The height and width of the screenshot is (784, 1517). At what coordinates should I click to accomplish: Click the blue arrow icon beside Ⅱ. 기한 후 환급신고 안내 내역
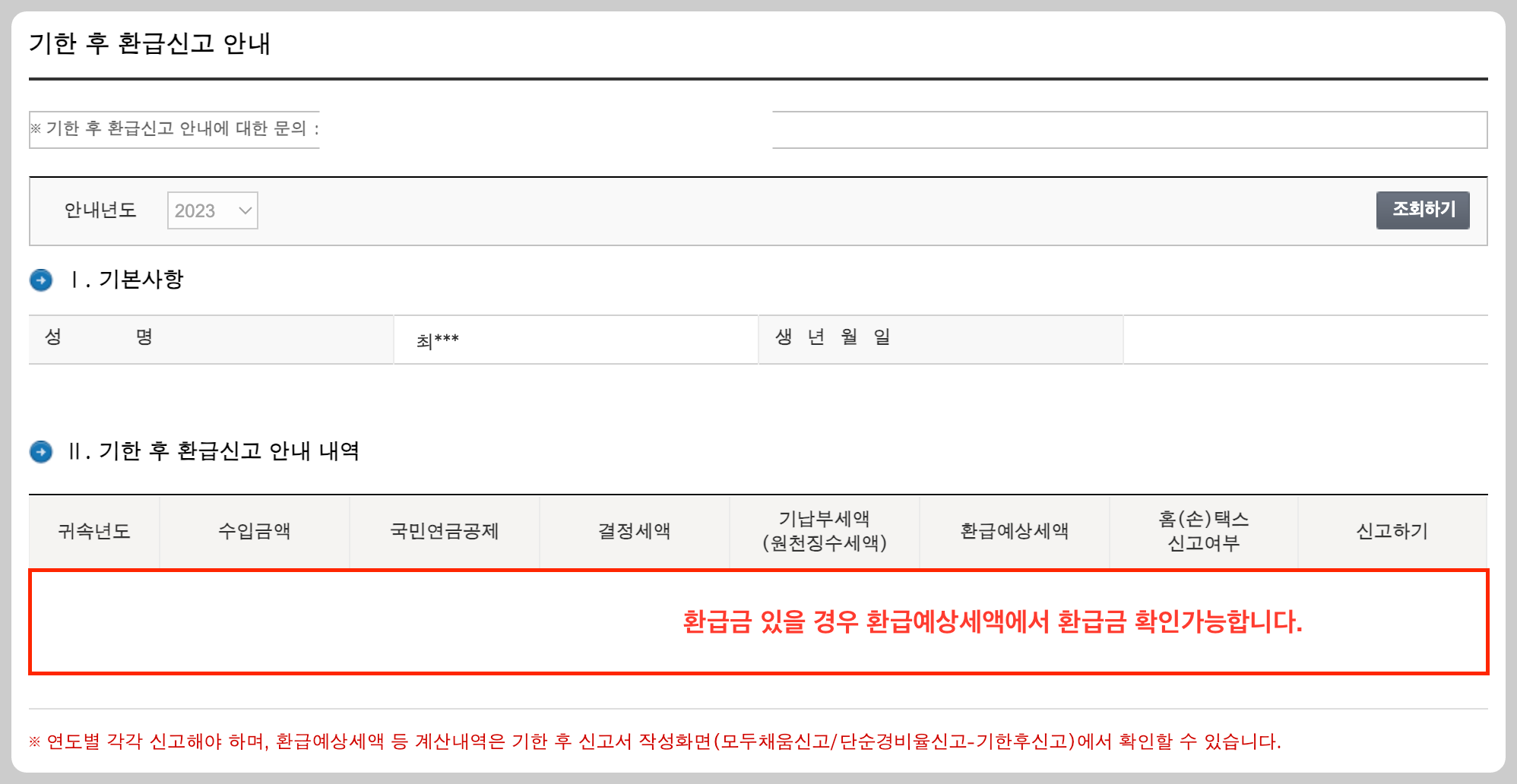(x=40, y=452)
